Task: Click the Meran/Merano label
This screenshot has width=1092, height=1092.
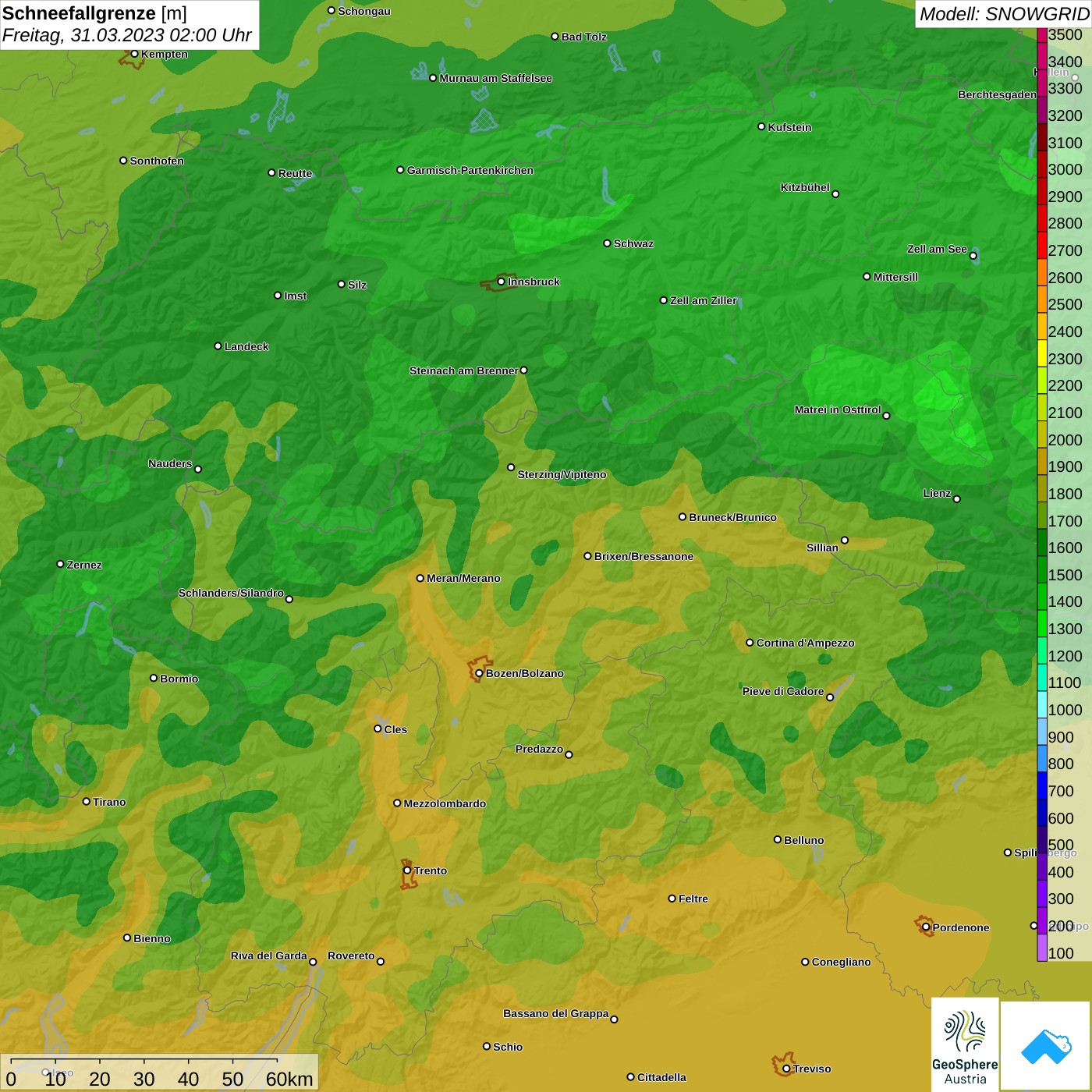Action: (x=463, y=578)
